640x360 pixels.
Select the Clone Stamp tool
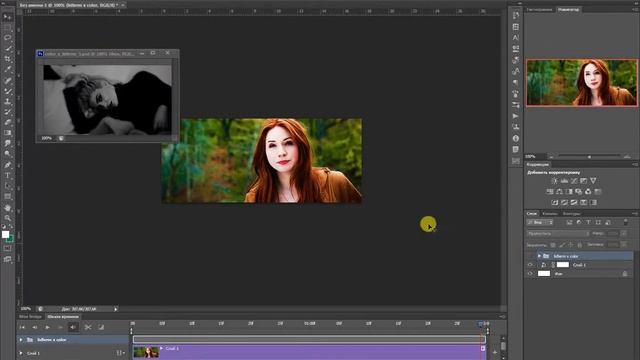point(7,102)
